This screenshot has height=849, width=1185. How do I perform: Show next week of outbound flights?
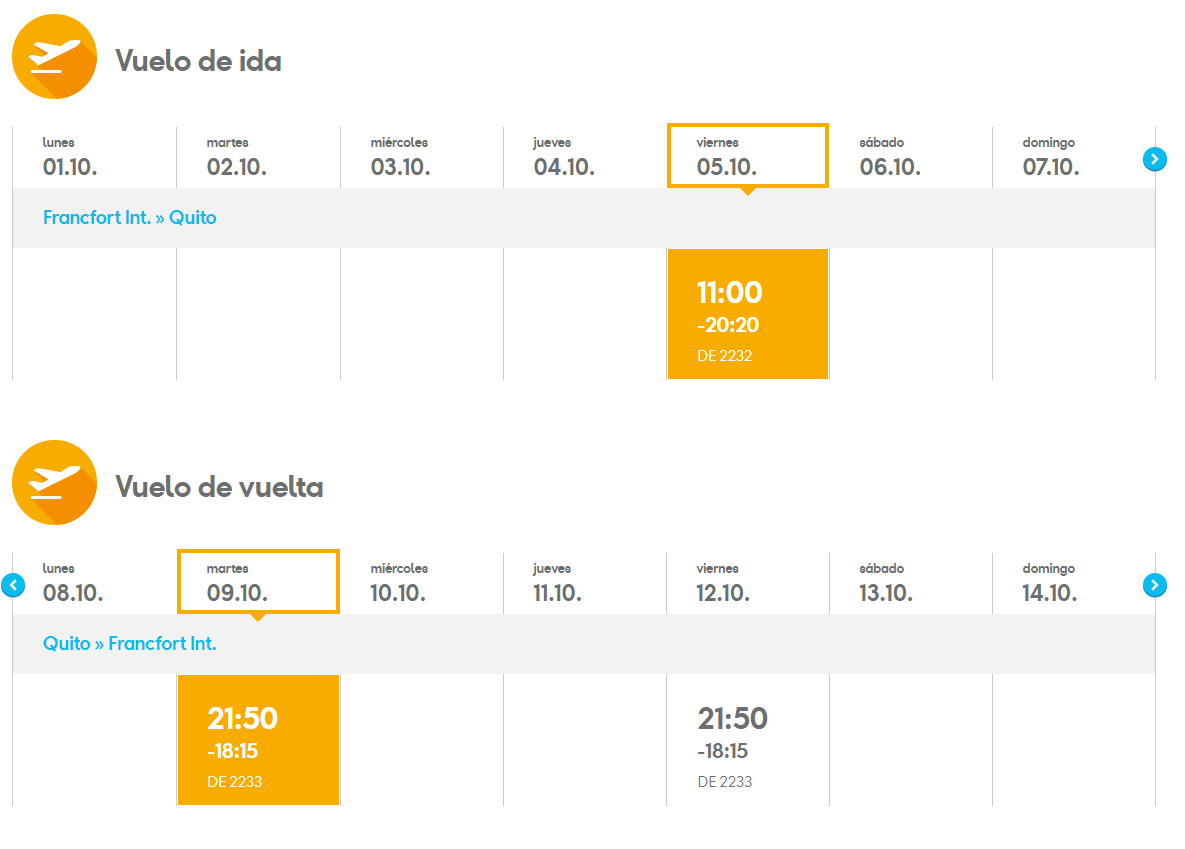1154,158
